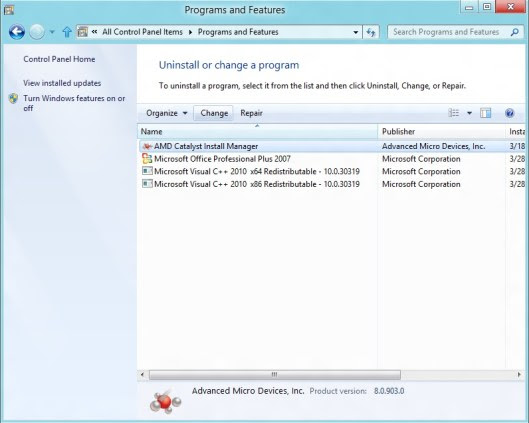
Task: Open Control Panel Home link
Action: point(59,59)
